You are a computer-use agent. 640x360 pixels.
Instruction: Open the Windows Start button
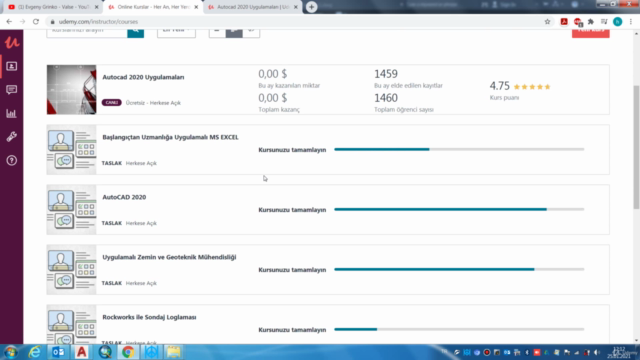point(11,352)
